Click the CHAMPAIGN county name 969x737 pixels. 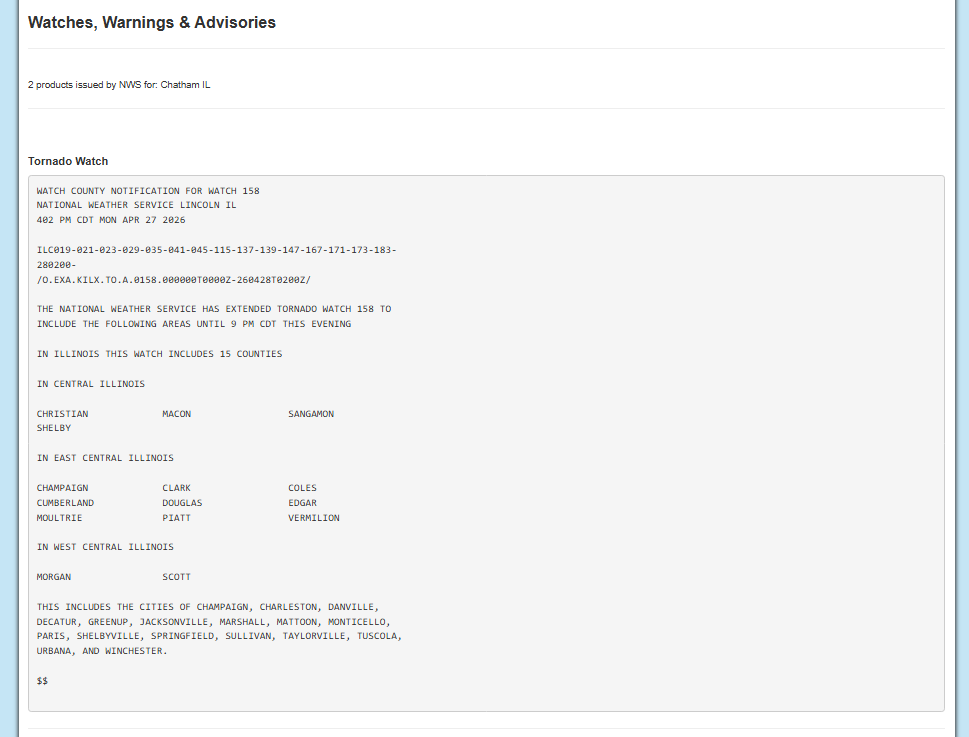(x=62, y=488)
